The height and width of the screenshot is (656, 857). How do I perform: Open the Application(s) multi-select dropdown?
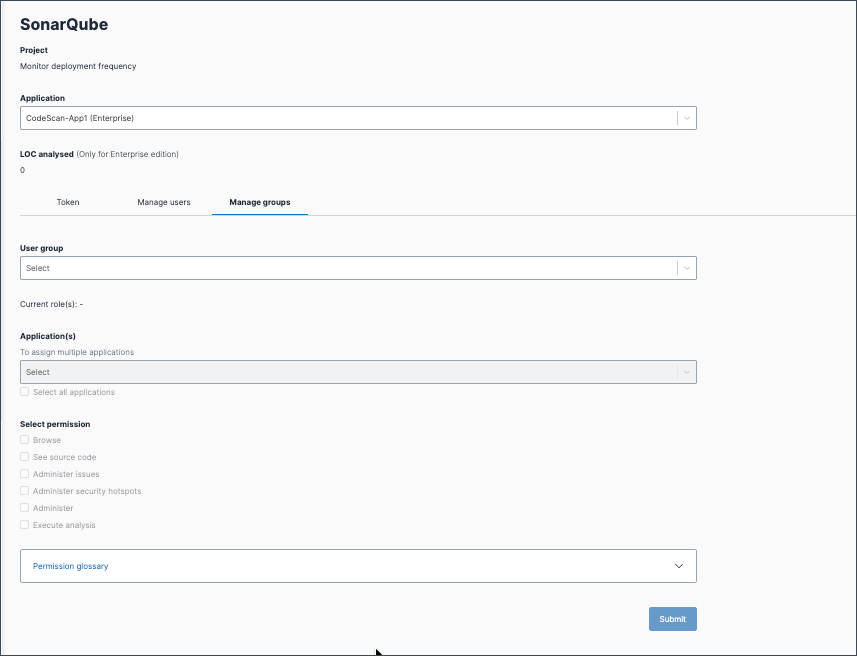(358, 372)
